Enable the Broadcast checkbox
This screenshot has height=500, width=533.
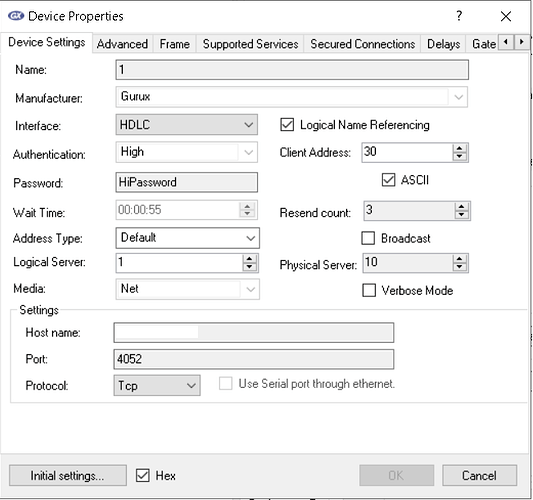(x=368, y=238)
